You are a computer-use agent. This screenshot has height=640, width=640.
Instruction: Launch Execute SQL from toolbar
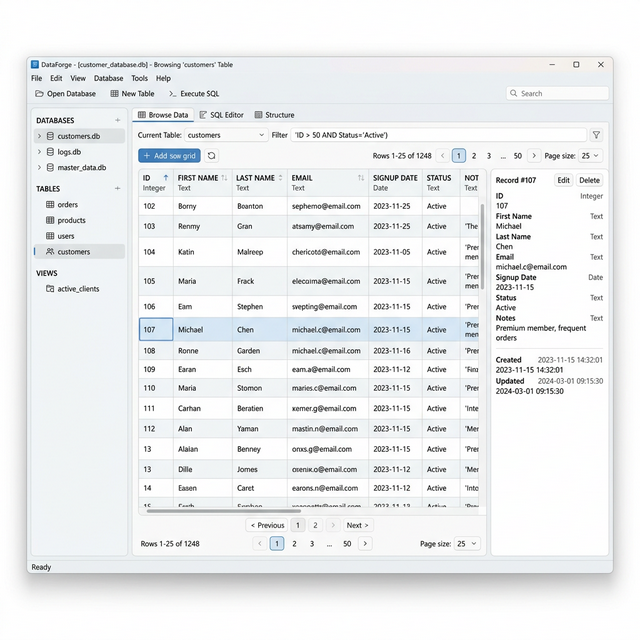tap(194, 93)
